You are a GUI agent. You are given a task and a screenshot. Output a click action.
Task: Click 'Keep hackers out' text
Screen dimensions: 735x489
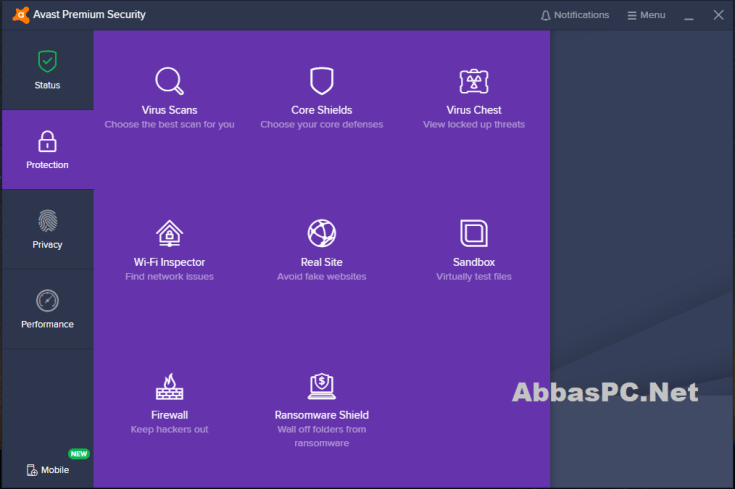click(x=169, y=429)
